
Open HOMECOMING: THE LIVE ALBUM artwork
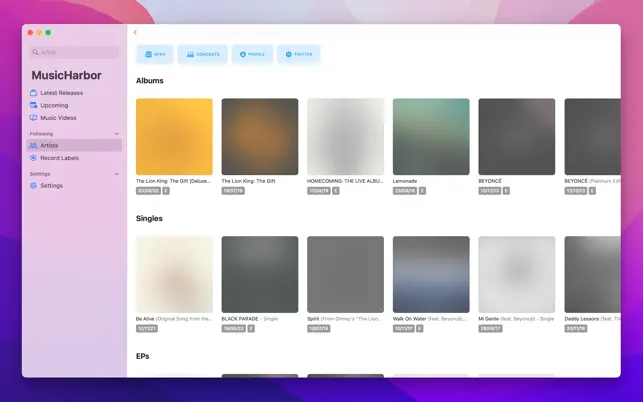(346, 137)
